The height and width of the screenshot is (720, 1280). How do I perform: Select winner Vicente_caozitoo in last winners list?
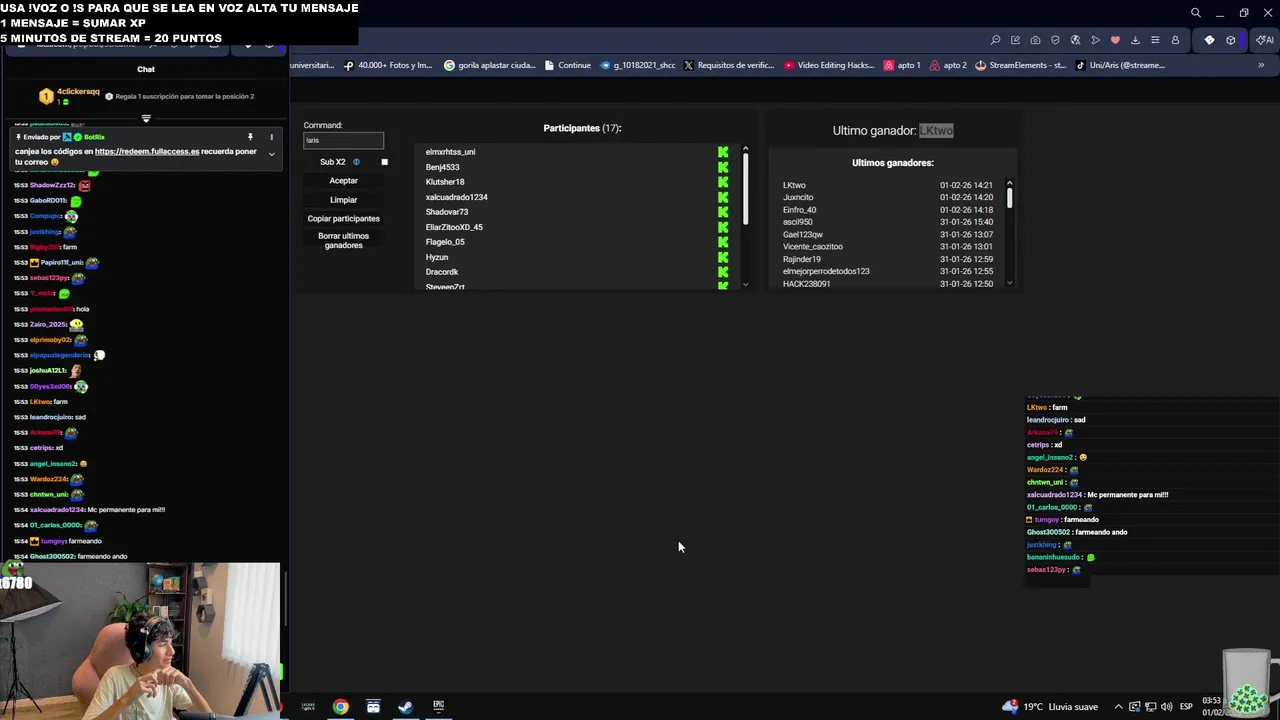coord(813,247)
